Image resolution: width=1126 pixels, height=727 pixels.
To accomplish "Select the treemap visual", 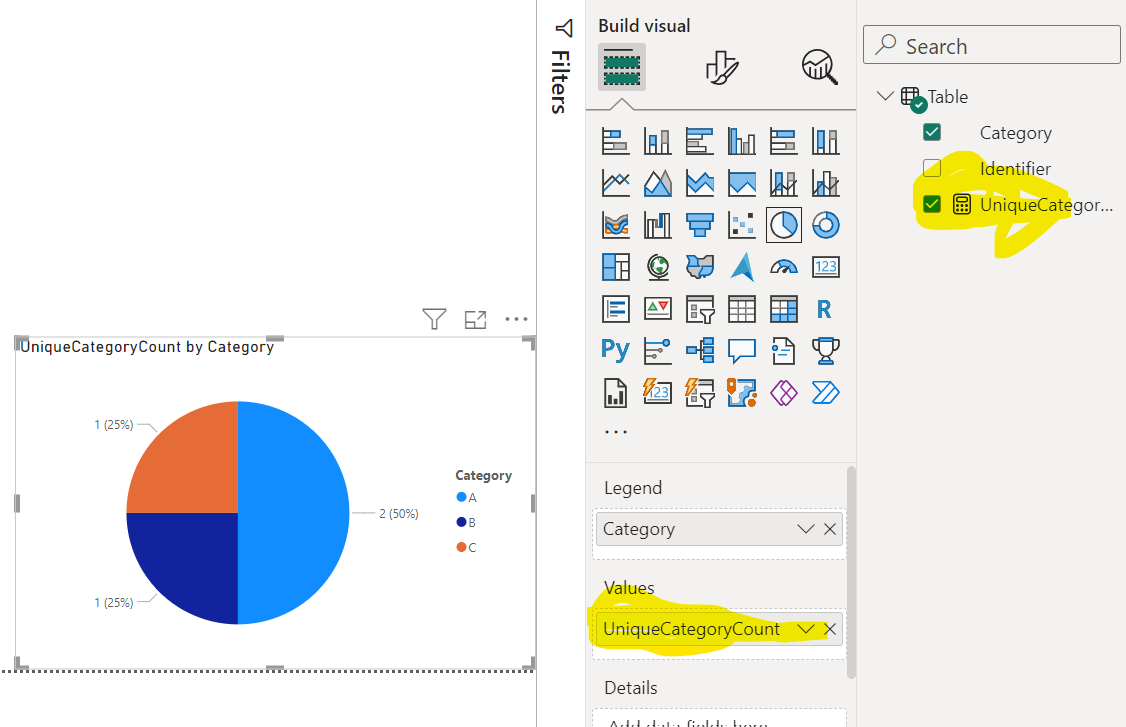I will point(615,267).
